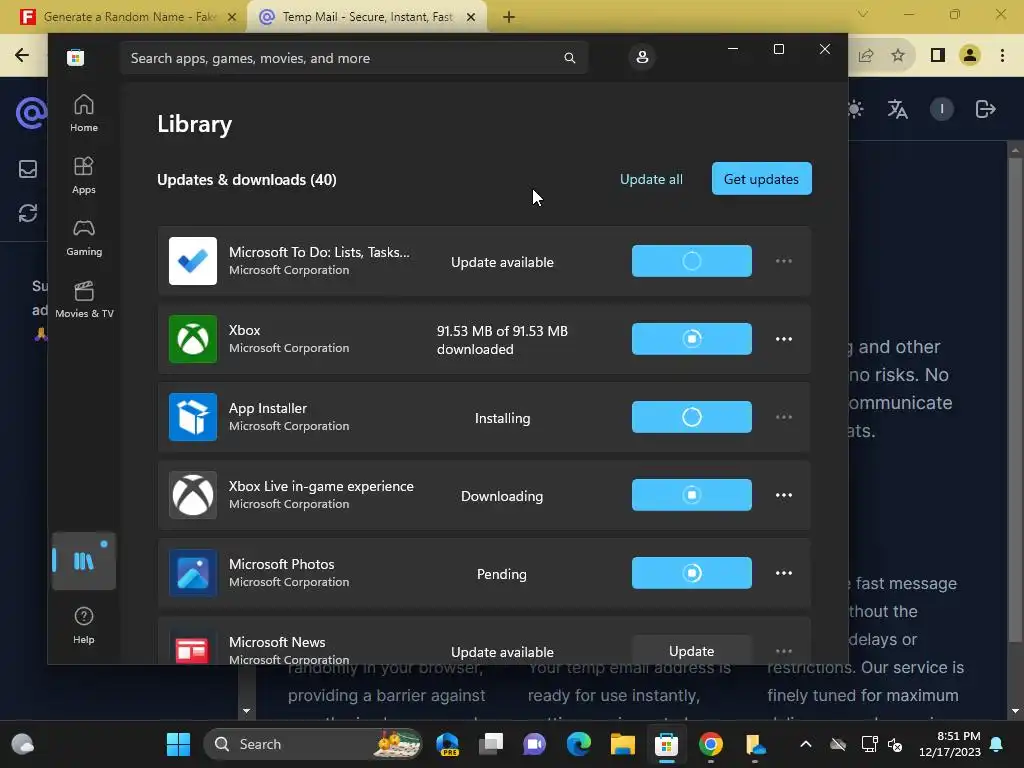Click the App Installer app icon
The width and height of the screenshot is (1024, 768).
click(193, 417)
